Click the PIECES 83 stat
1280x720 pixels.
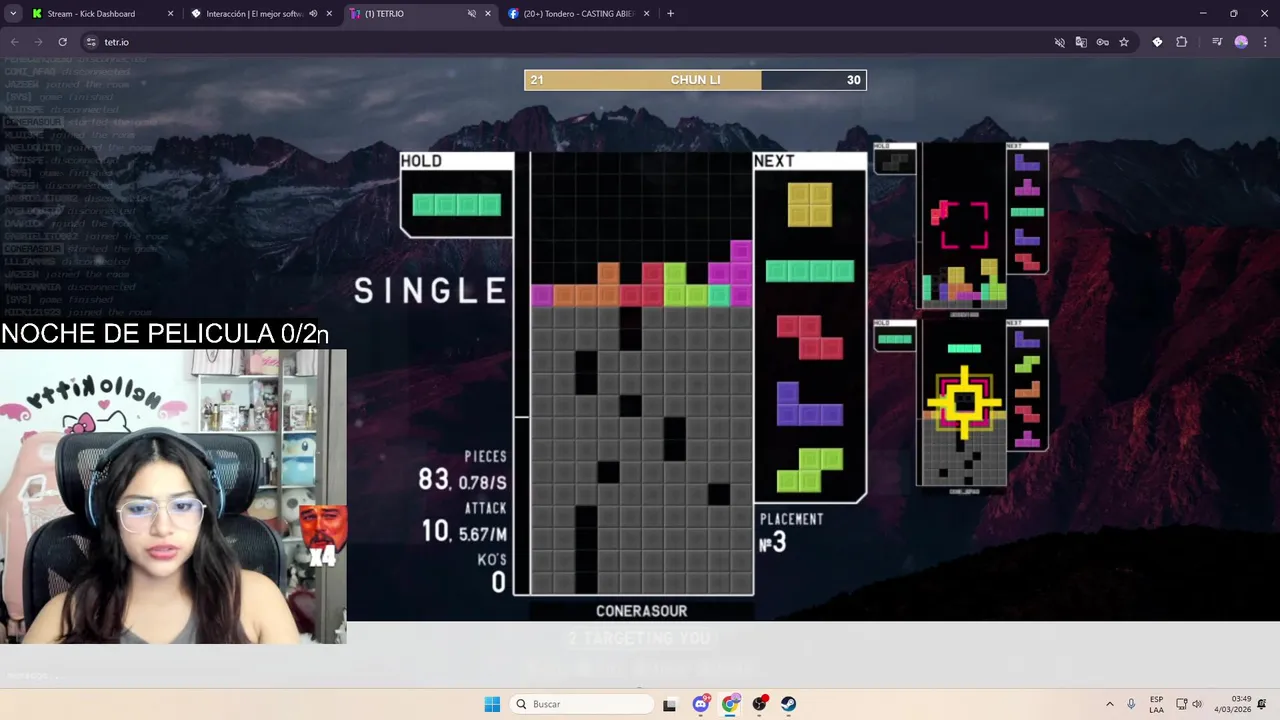click(463, 471)
